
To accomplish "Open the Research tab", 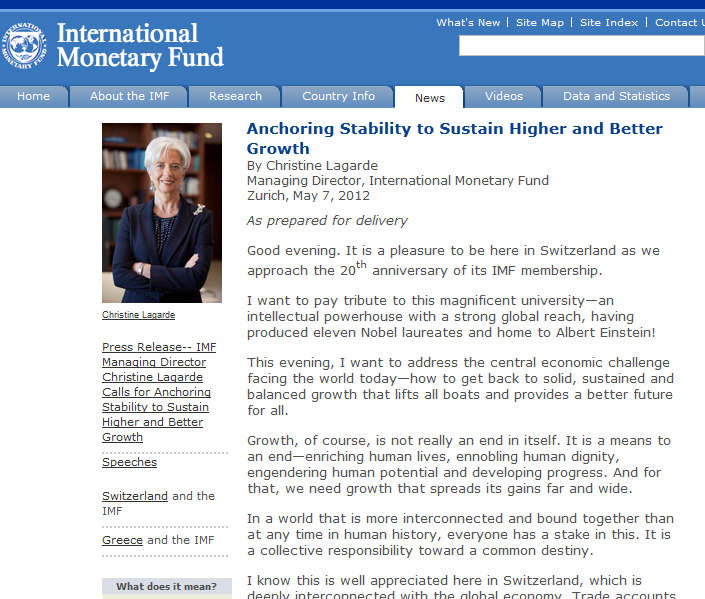I will click(235, 97).
